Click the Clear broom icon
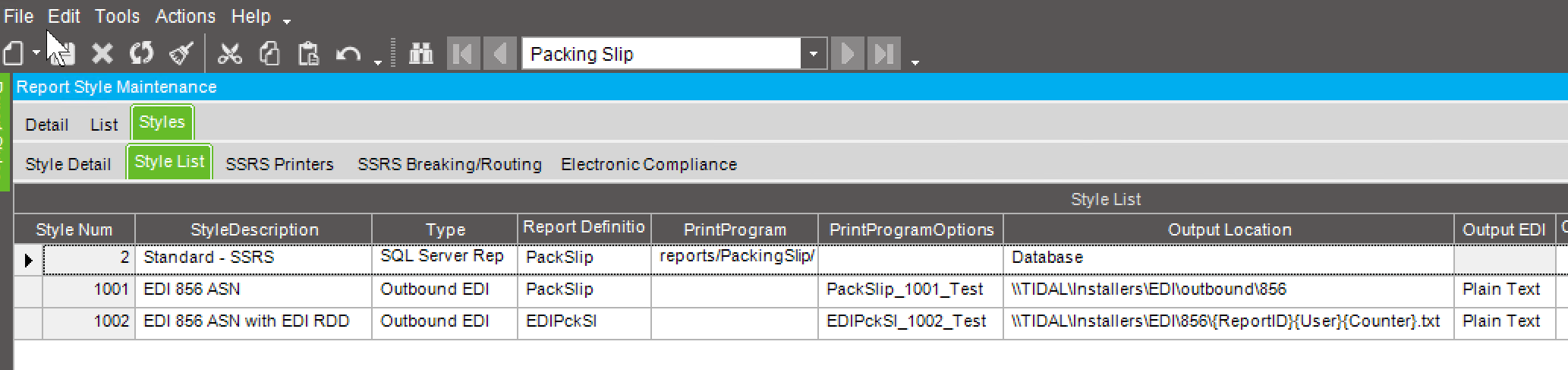 (x=181, y=54)
